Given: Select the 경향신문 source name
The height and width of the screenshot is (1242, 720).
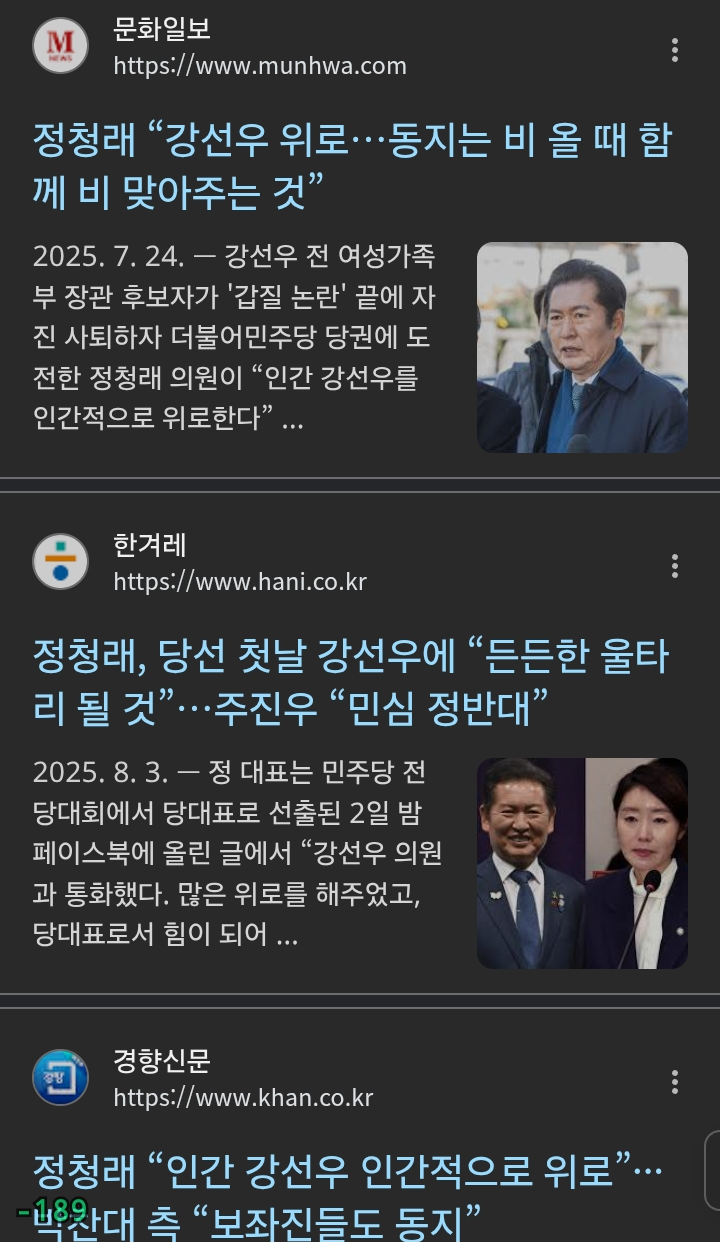Looking at the screenshot, I should tap(162, 1062).
